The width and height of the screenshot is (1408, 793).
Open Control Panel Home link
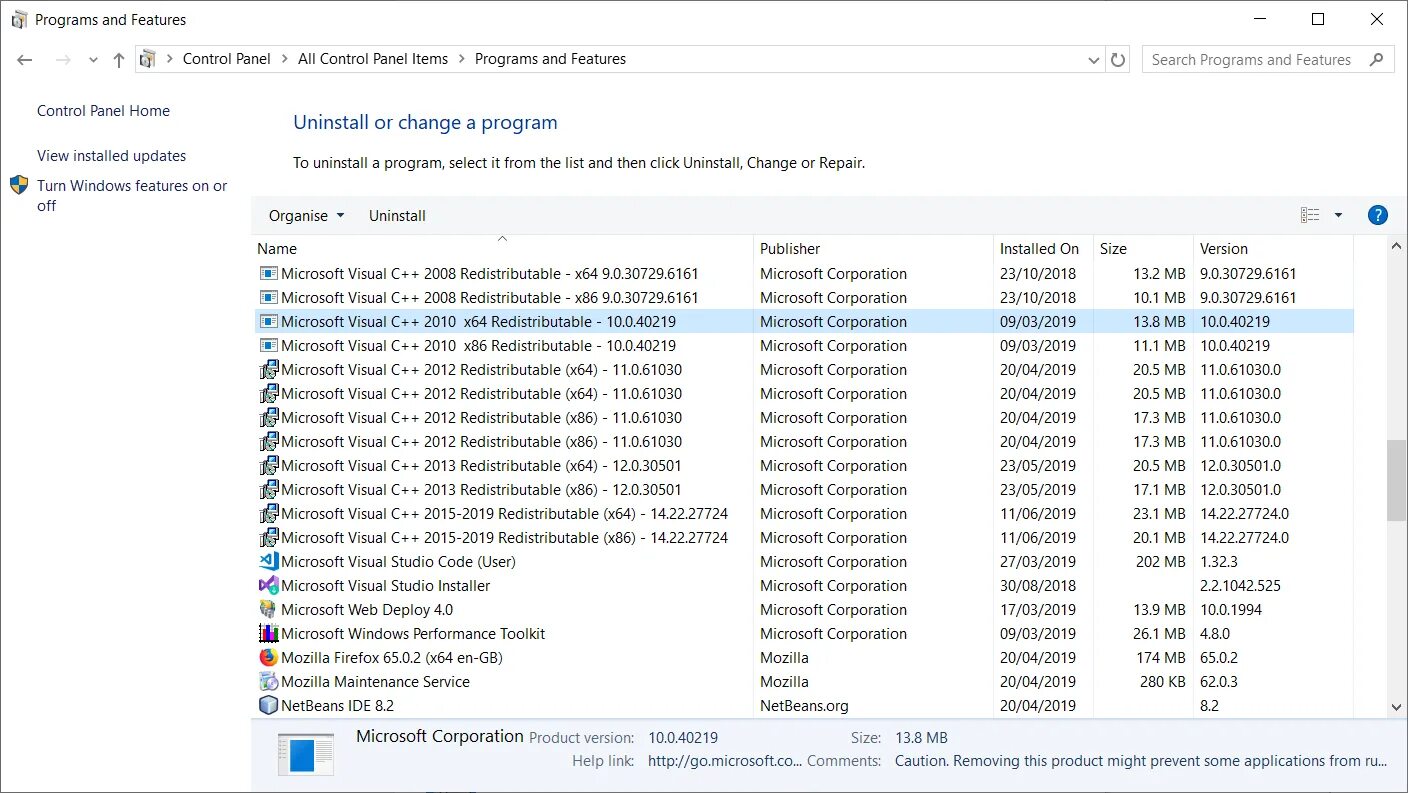point(103,111)
